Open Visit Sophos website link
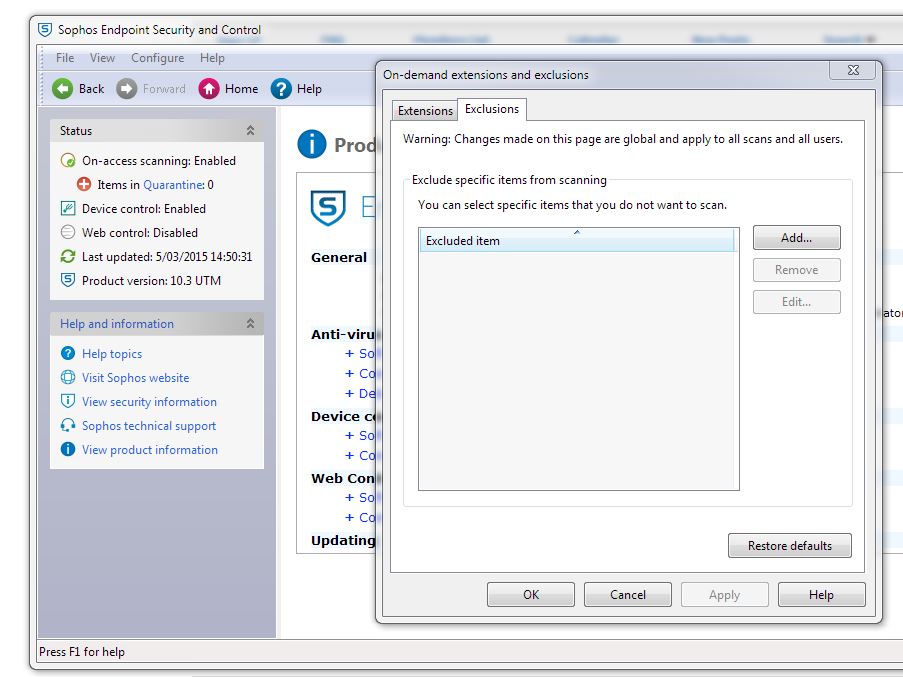Viewport: 903px width, 677px height. tap(135, 378)
